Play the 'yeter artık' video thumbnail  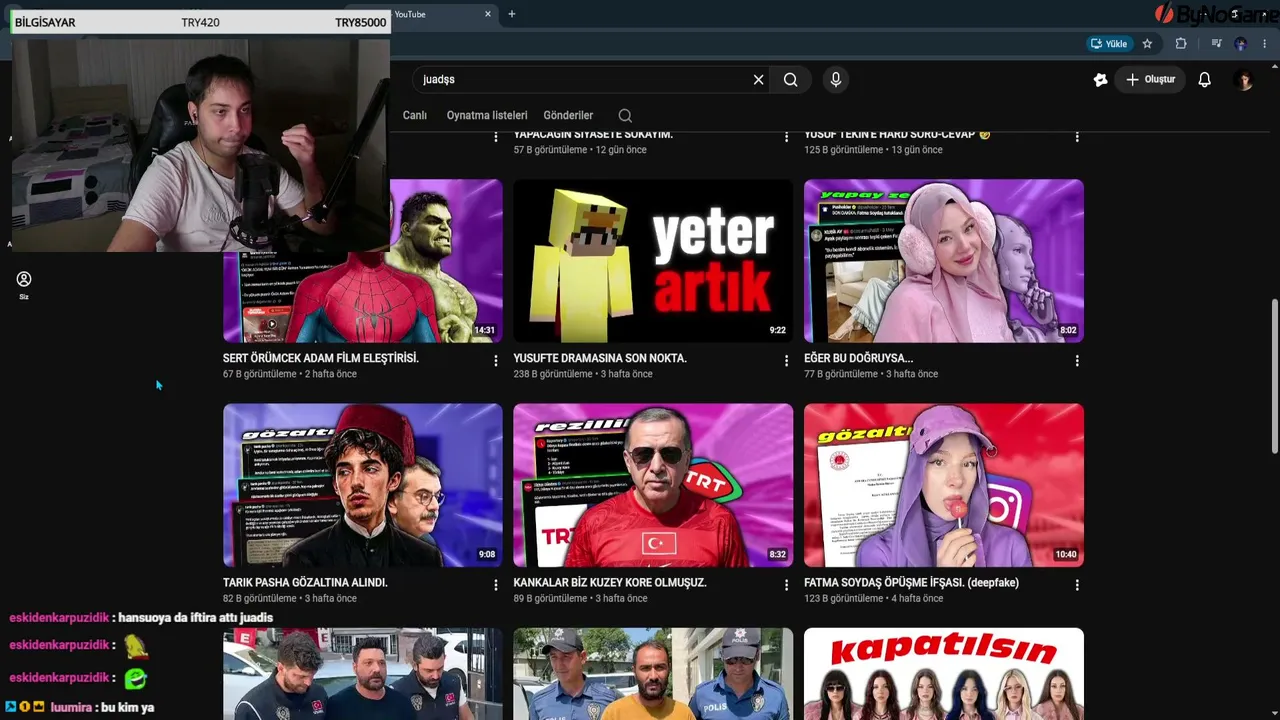pyautogui.click(x=653, y=261)
